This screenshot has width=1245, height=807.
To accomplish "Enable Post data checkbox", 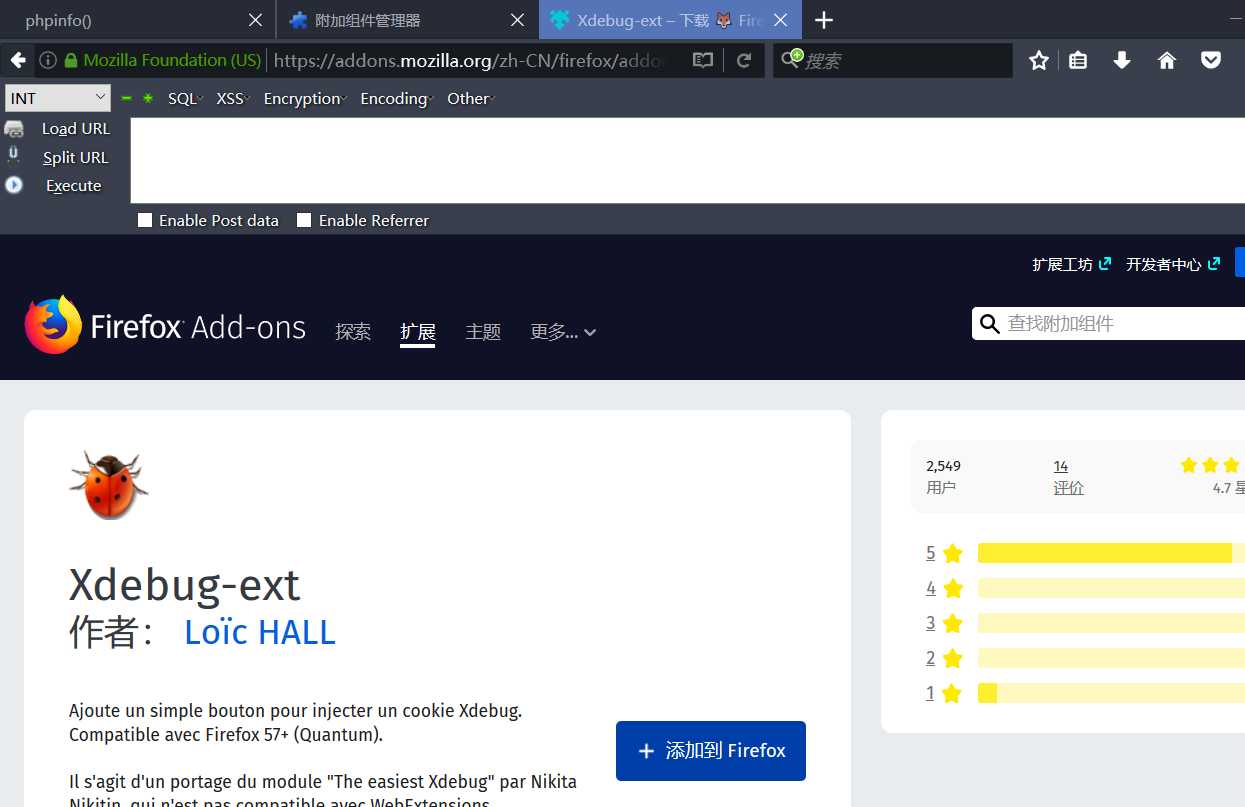I will pyautogui.click(x=145, y=220).
